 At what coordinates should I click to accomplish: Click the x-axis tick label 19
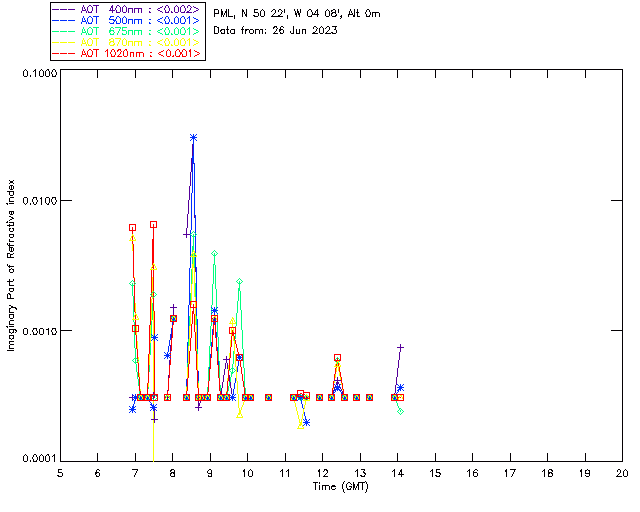585,473
